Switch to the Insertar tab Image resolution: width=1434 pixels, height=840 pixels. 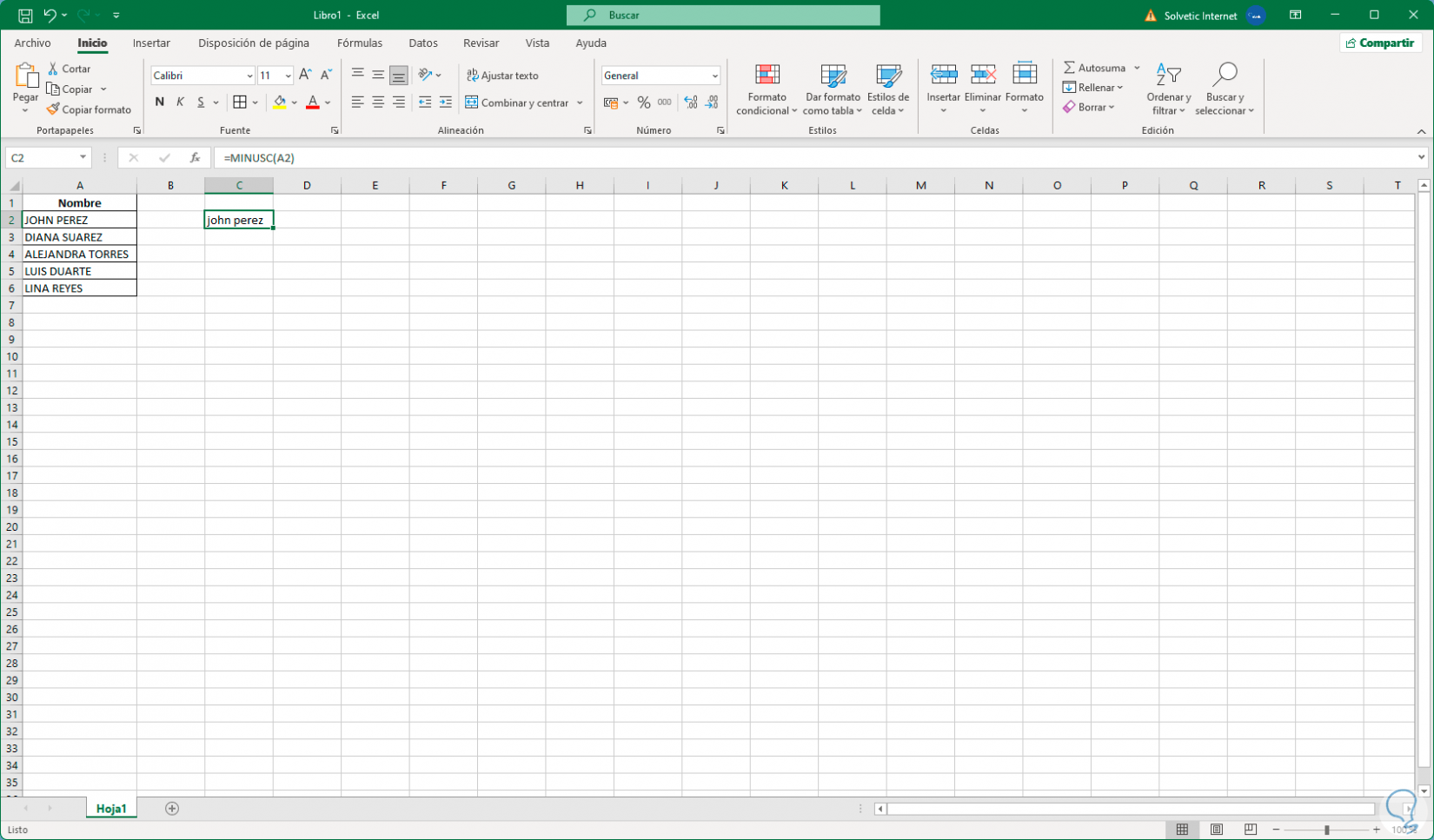click(151, 43)
